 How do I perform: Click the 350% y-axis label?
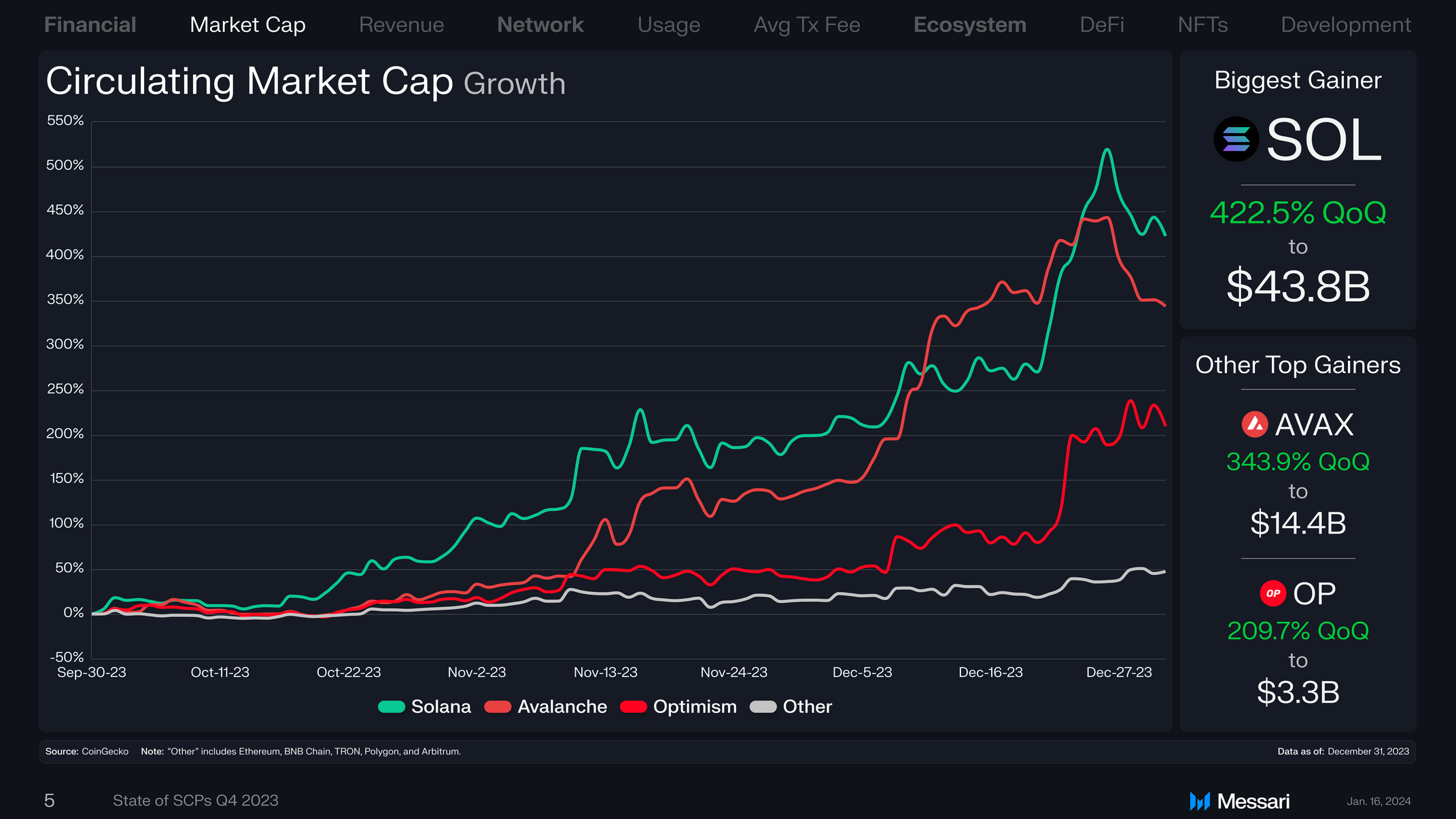click(65, 300)
